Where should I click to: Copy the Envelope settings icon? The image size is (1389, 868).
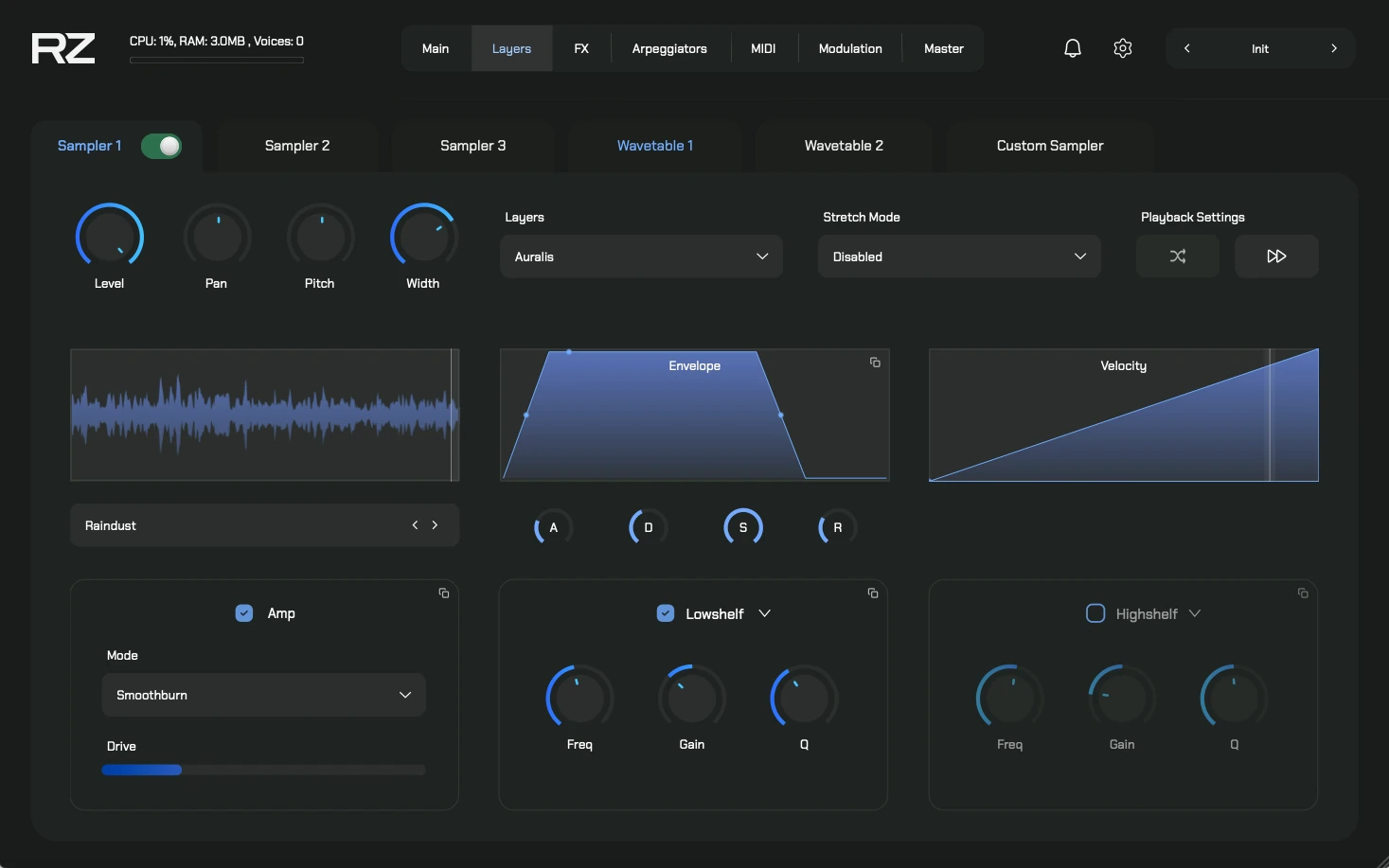click(x=875, y=363)
